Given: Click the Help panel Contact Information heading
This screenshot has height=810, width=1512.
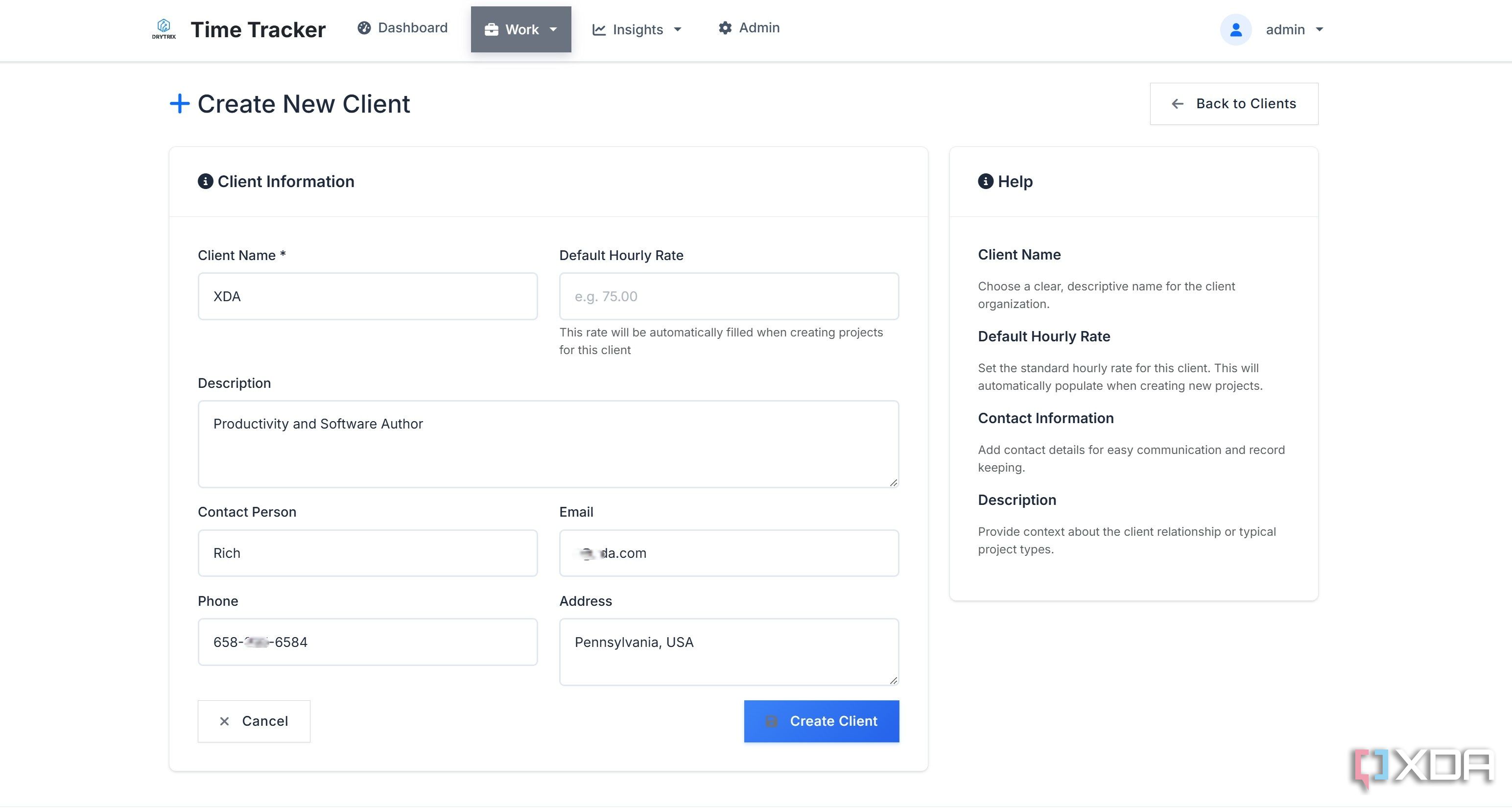Looking at the screenshot, I should point(1045,419).
